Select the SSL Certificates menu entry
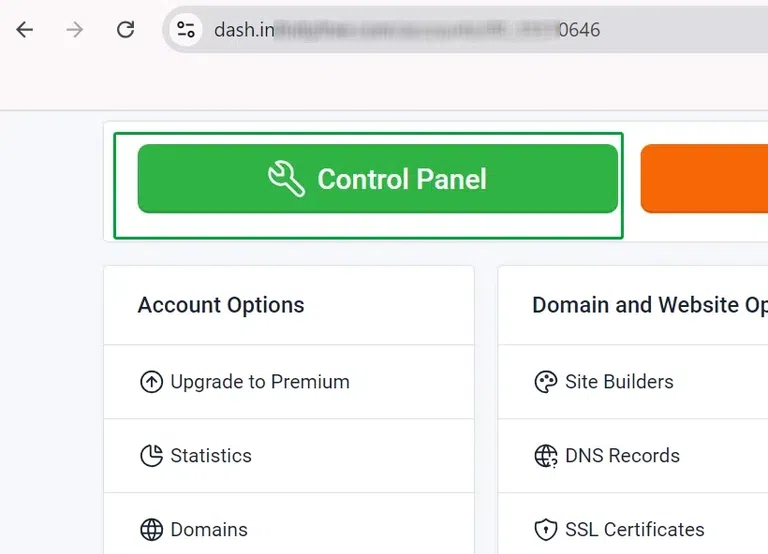The height and width of the screenshot is (554, 768). click(x=634, y=530)
